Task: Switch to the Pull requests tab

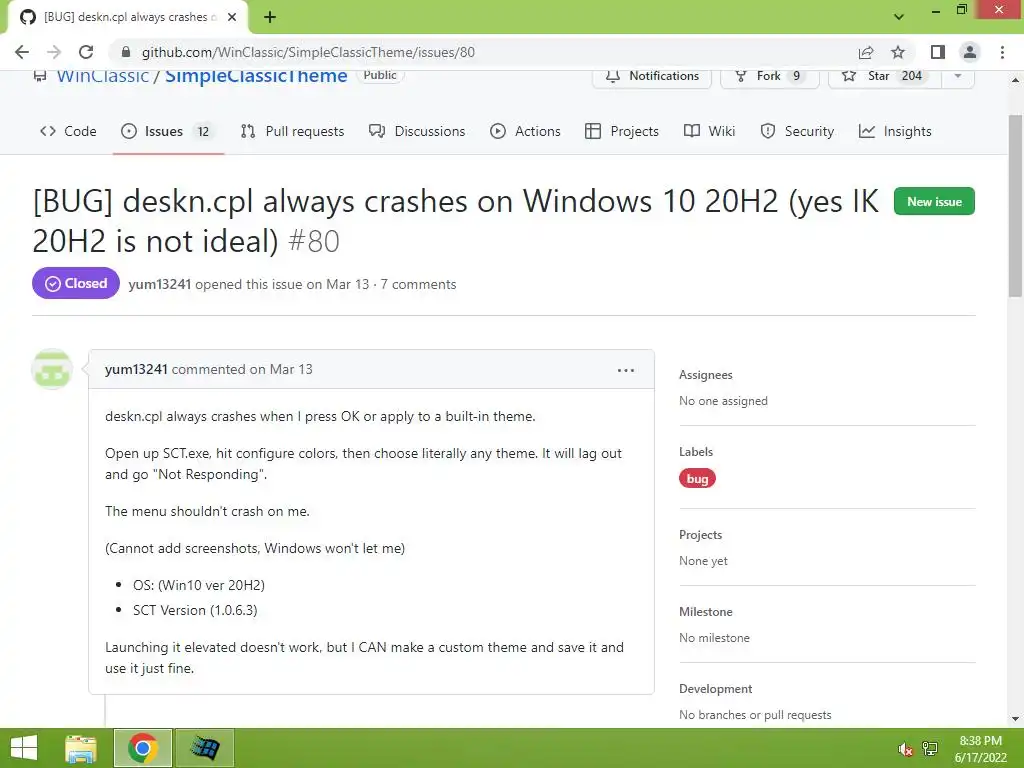Action: click(293, 131)
